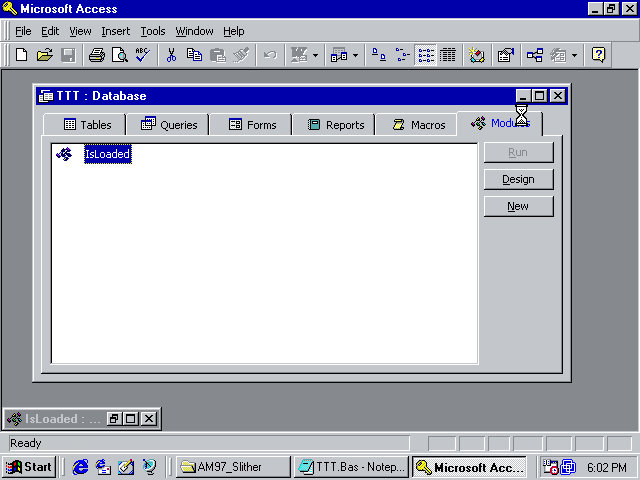This screenshot has width=640, height=480.
Task: Click the Show Desktop quick launch icon
Action: [126, 467]
